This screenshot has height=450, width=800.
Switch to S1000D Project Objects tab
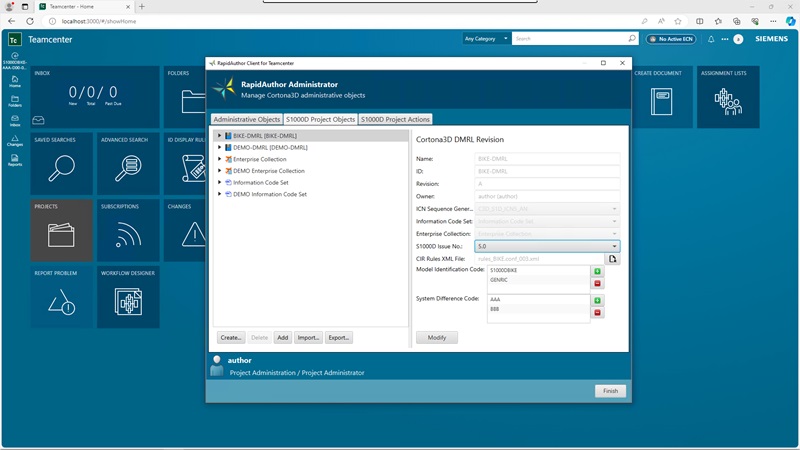pyautogui.click(x=320, y=119)
